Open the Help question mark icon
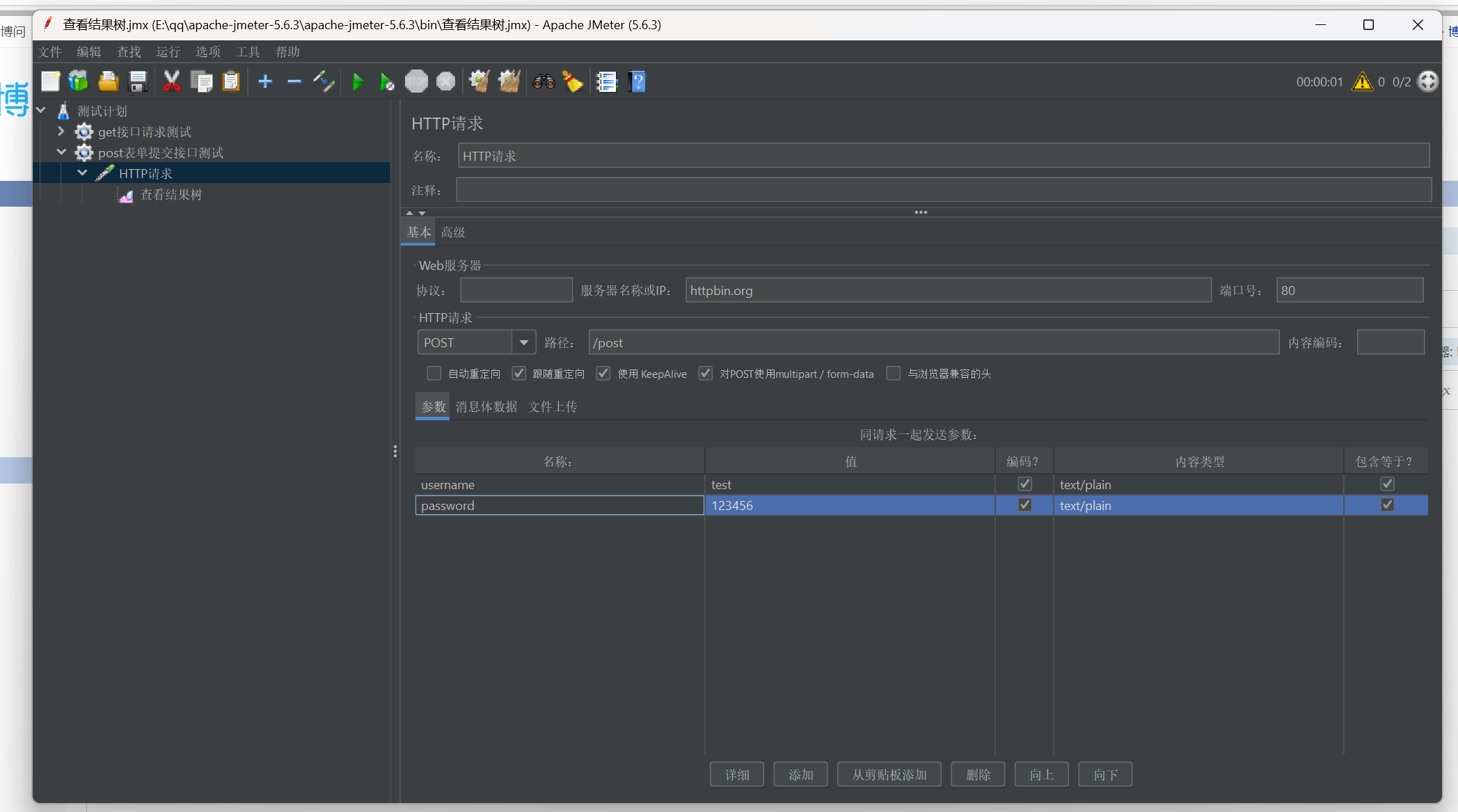The width and height of the screenshot is (1458, 812). click(x=637, y=82)
